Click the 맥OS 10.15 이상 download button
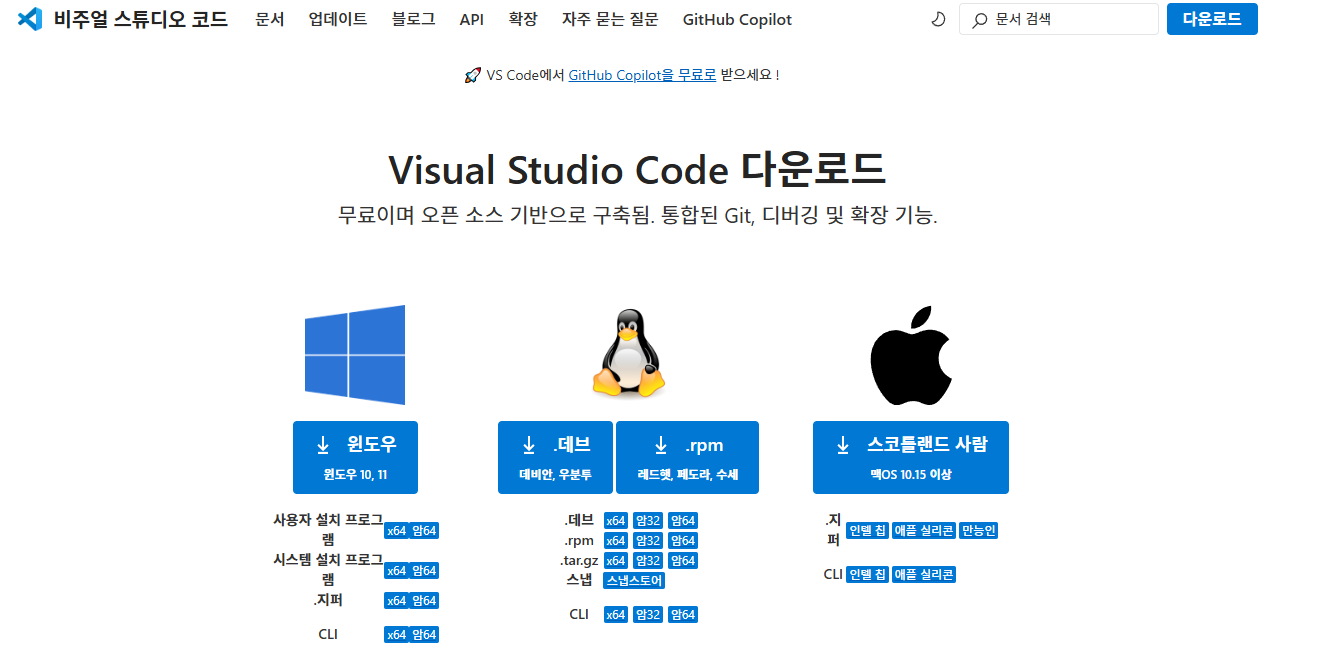 click(x=910, y=457)
